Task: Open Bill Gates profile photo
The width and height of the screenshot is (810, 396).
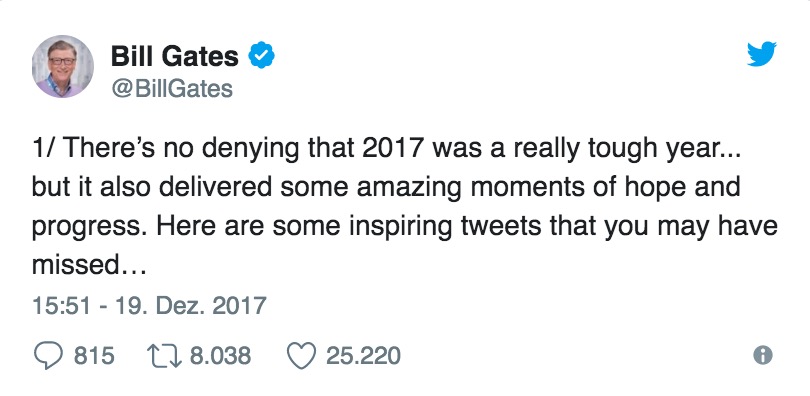Action: 63,66
